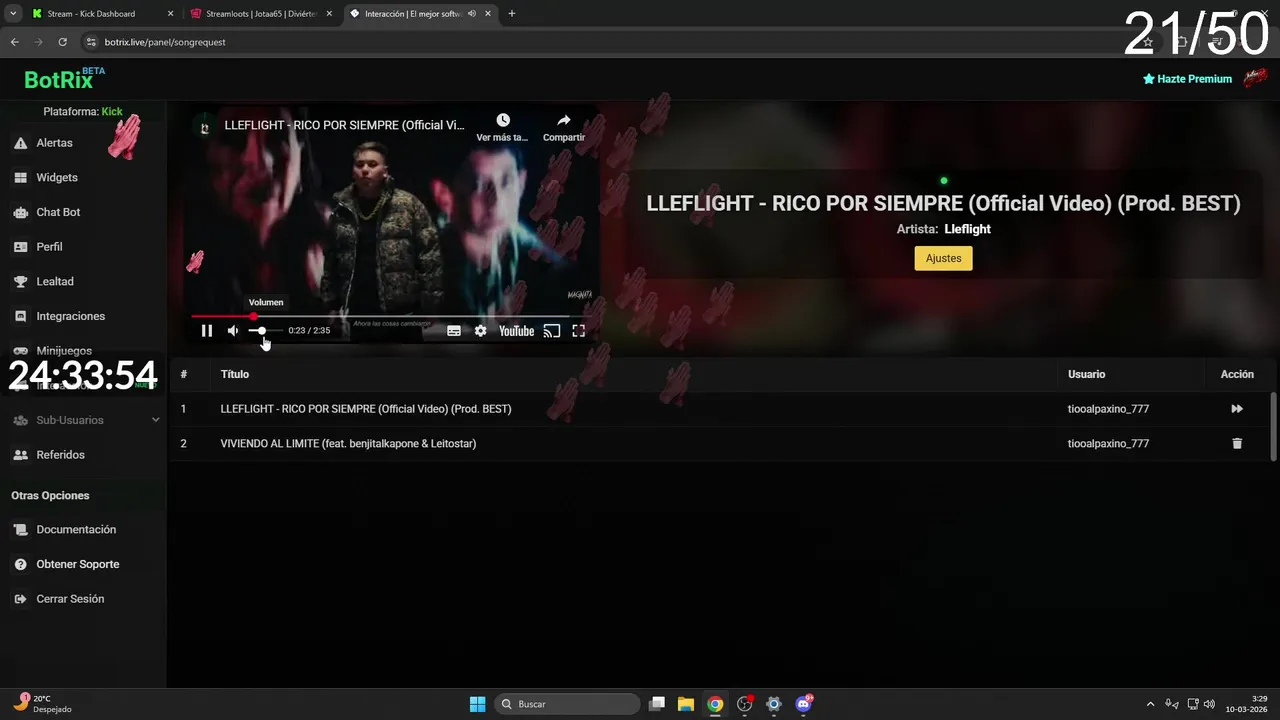Click the Alertas warning icon
The width and height of the screenshot is (1280, 720).
click(x=20, y=143)
